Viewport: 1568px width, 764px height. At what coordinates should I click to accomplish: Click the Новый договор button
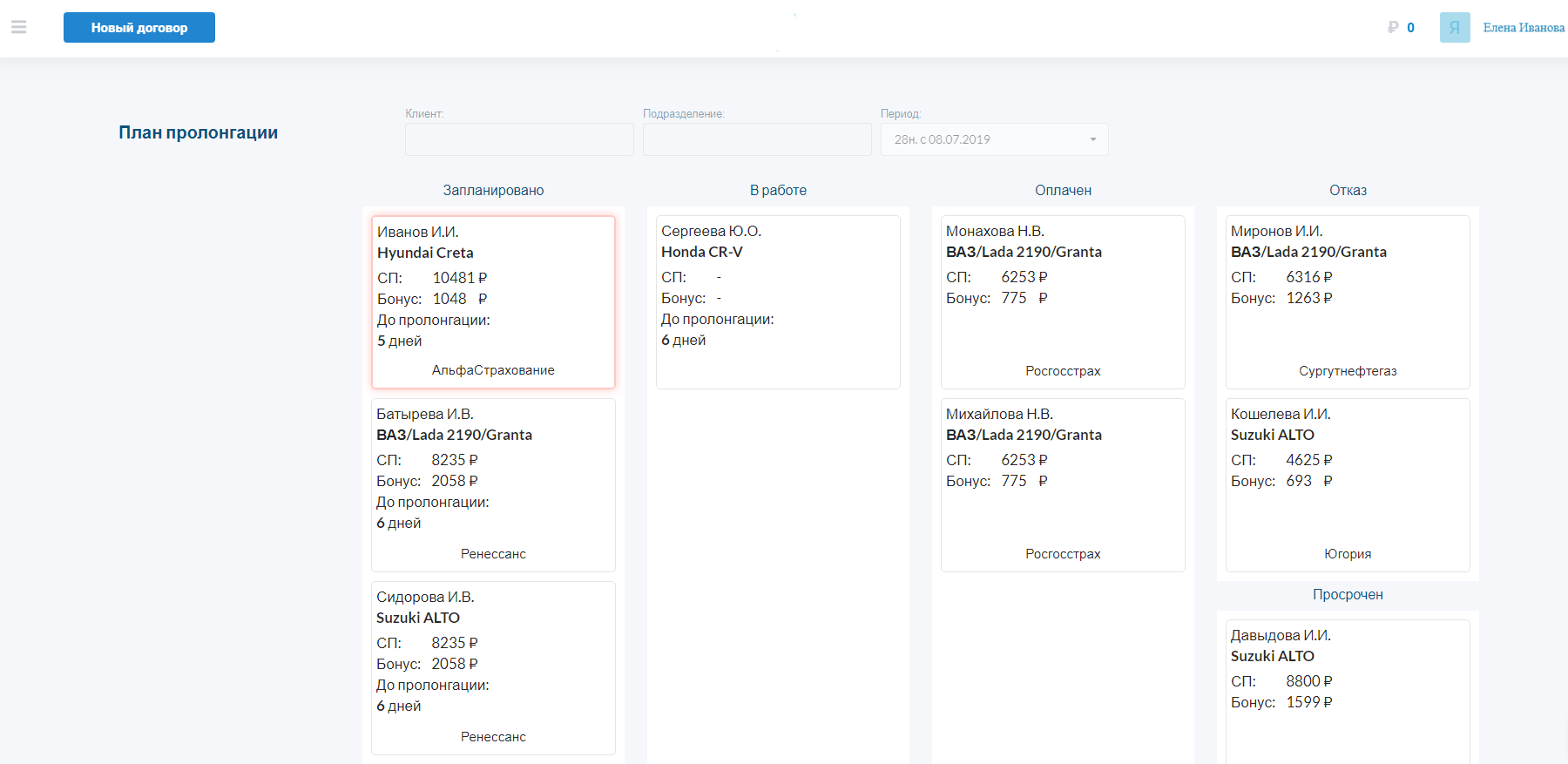(x=139, y=28)
